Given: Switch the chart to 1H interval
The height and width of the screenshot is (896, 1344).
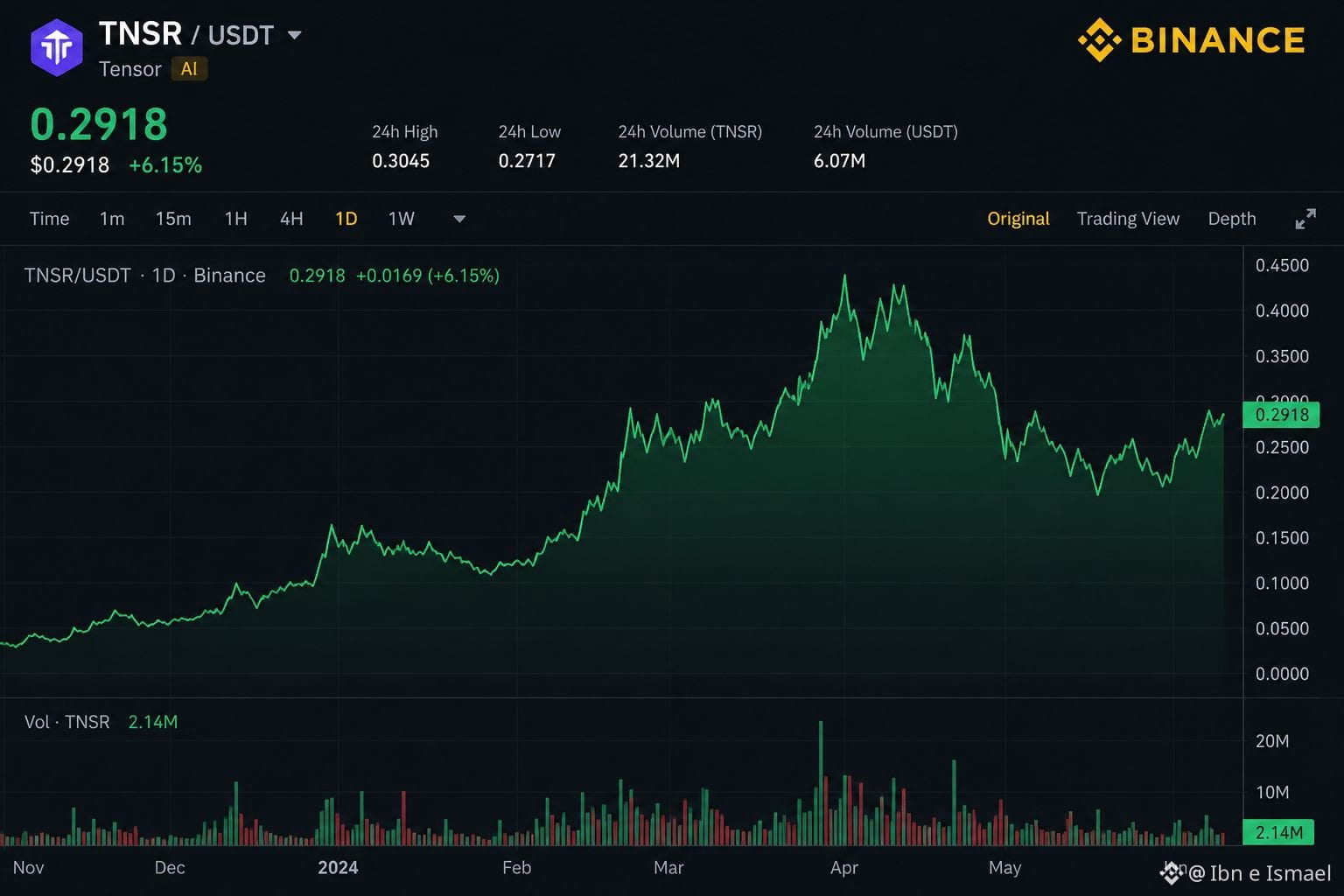Looking at the screenshot, I should pos(236,219).
